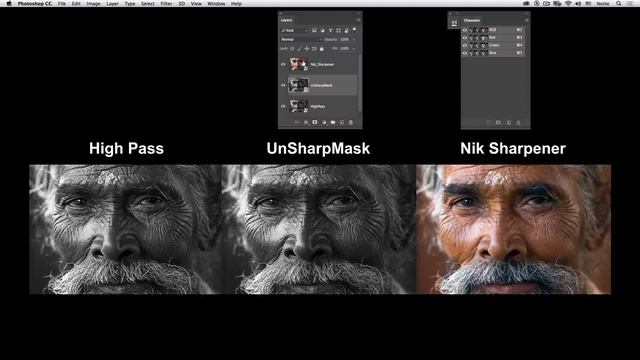Click prevent artboard auto-nesting lock icon
The image size is (640, 360).
pyautogui.click(x=314, y=49)
